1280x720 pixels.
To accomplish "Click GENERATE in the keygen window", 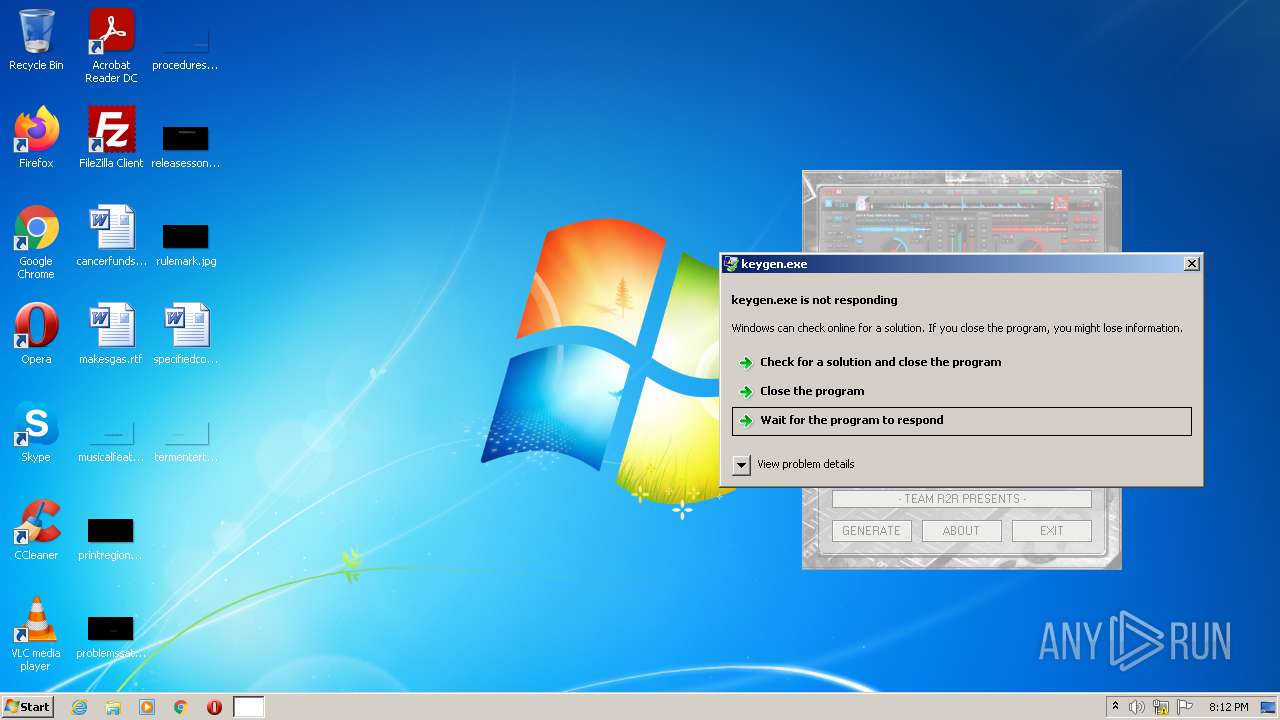I will tap(871, 531).
